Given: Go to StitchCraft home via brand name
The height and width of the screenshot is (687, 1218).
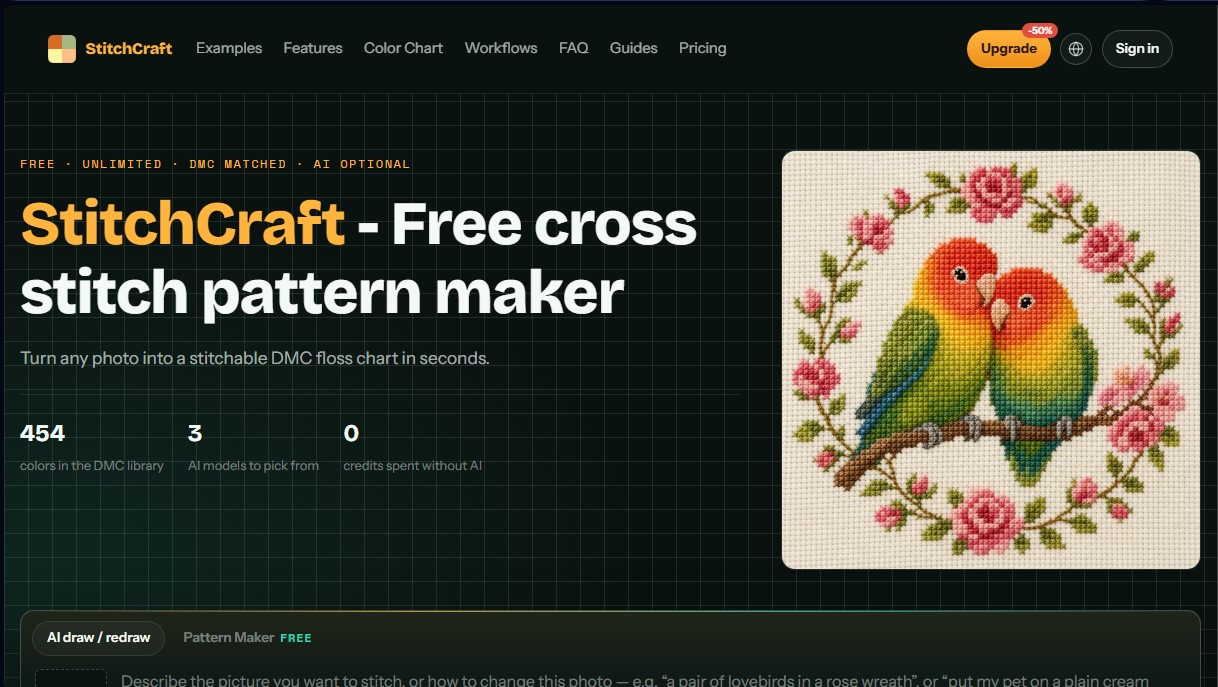Looking at the screenshot, I should [x=129, y=48].
